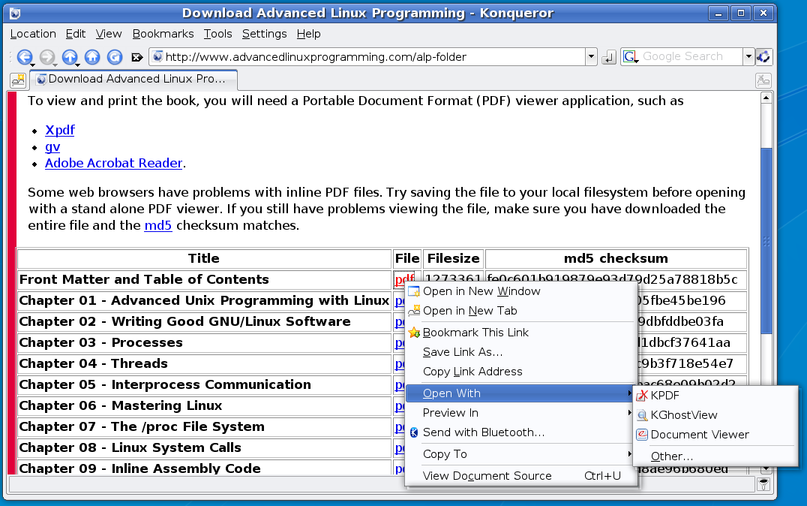Viewport: 807px width, 506px height.
Task: Click the status bar icon at bottom right
Action: [763, 484]
